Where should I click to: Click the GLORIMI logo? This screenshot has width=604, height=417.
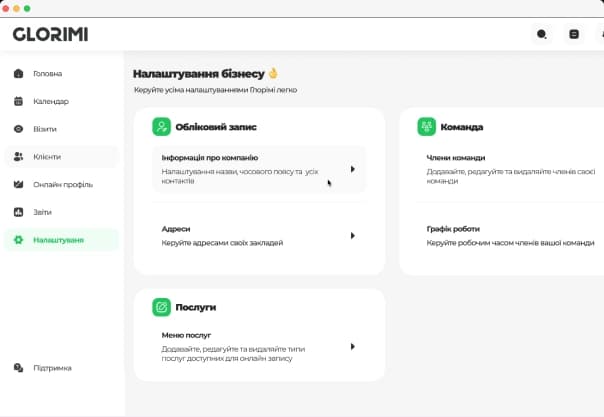click(x=50, y=34)
